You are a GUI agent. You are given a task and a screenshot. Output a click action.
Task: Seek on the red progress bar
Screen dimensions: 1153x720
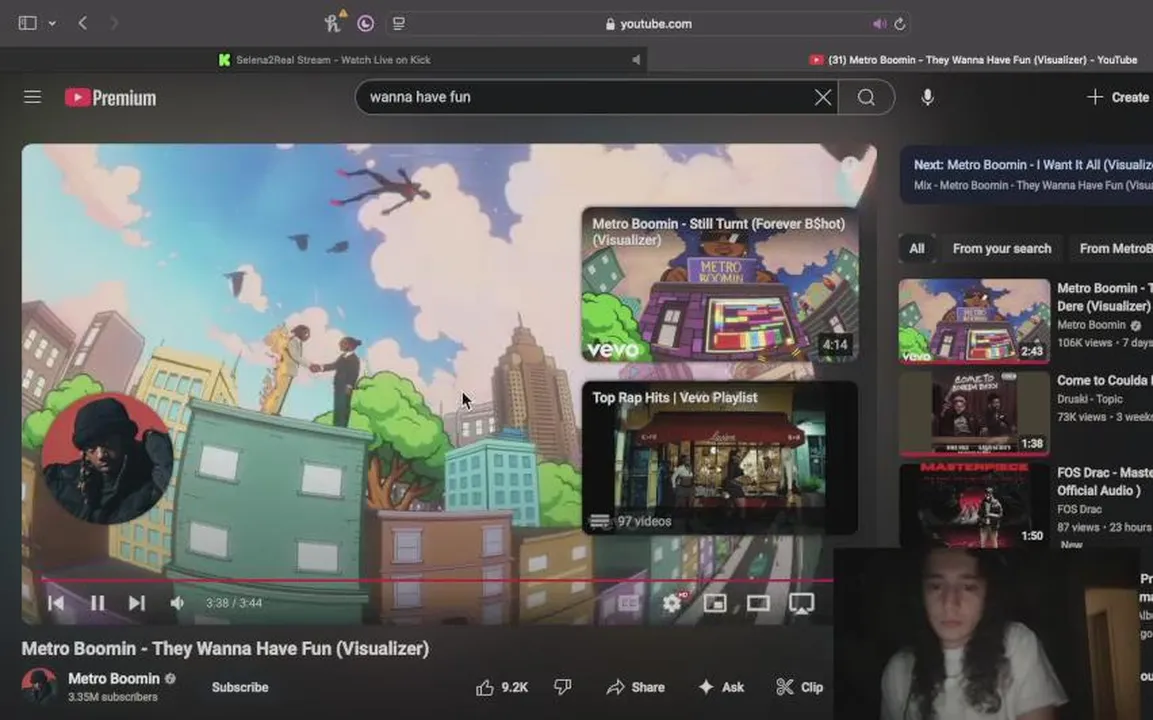(437, 580)
